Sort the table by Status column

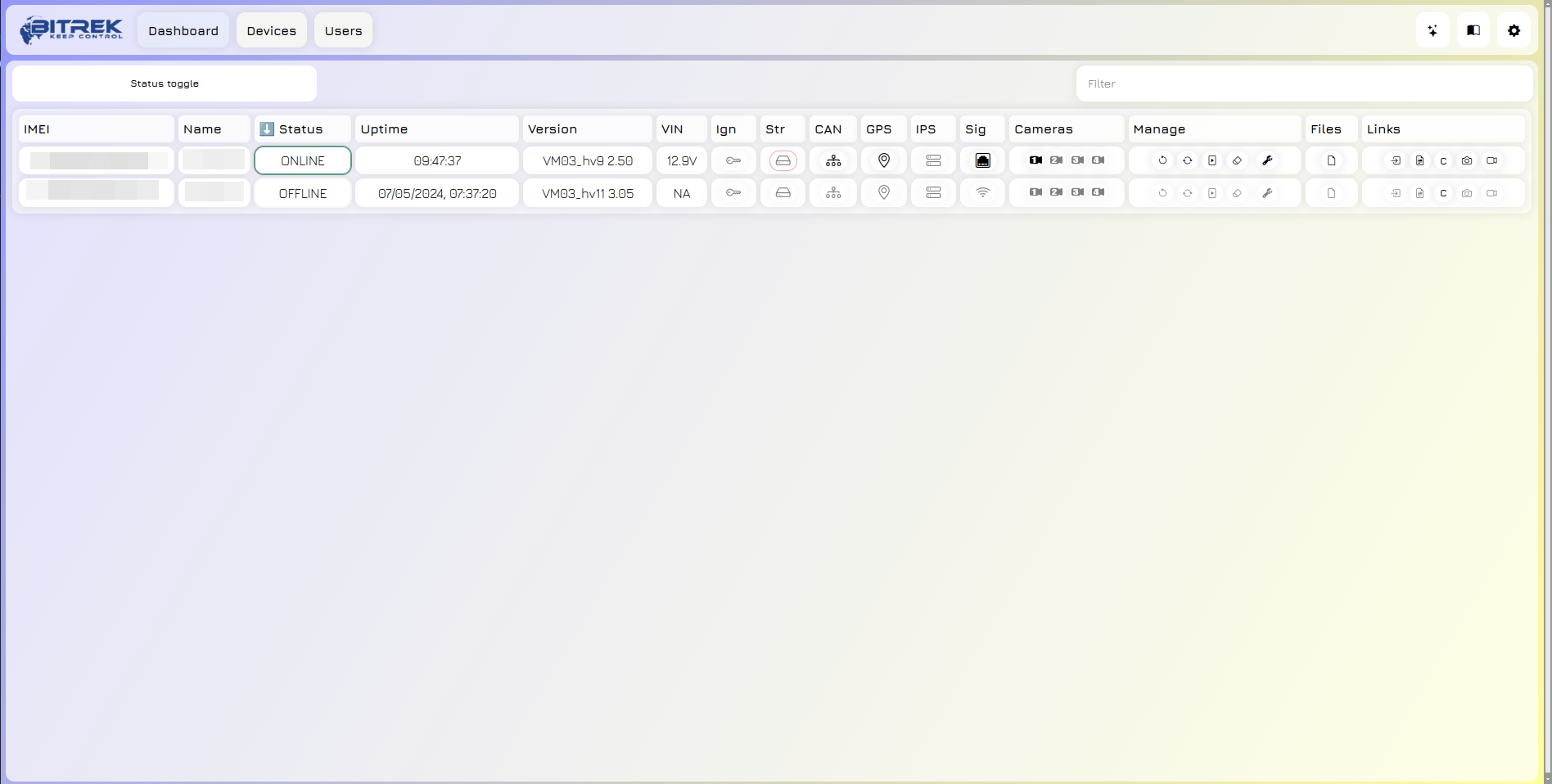[300, 129]
